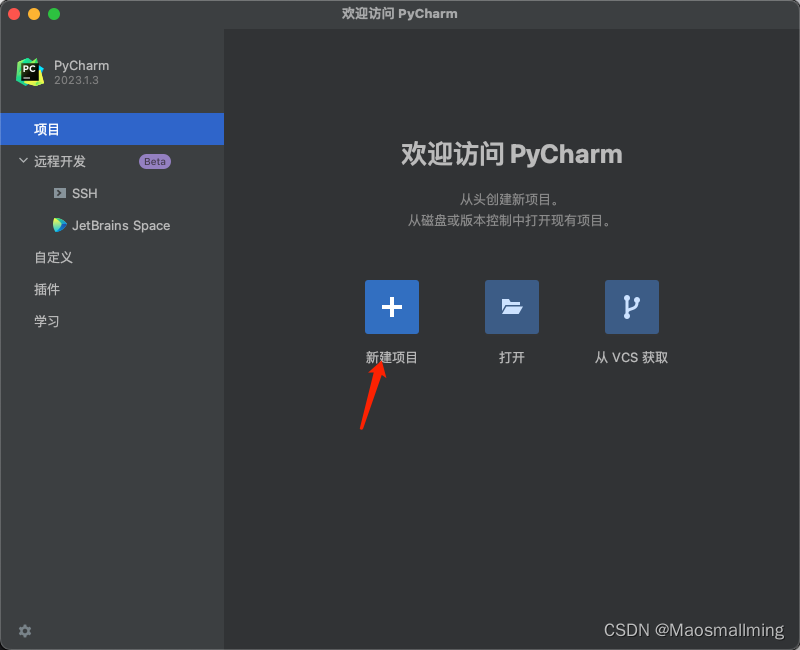Close the window with red button

[14, 14]
